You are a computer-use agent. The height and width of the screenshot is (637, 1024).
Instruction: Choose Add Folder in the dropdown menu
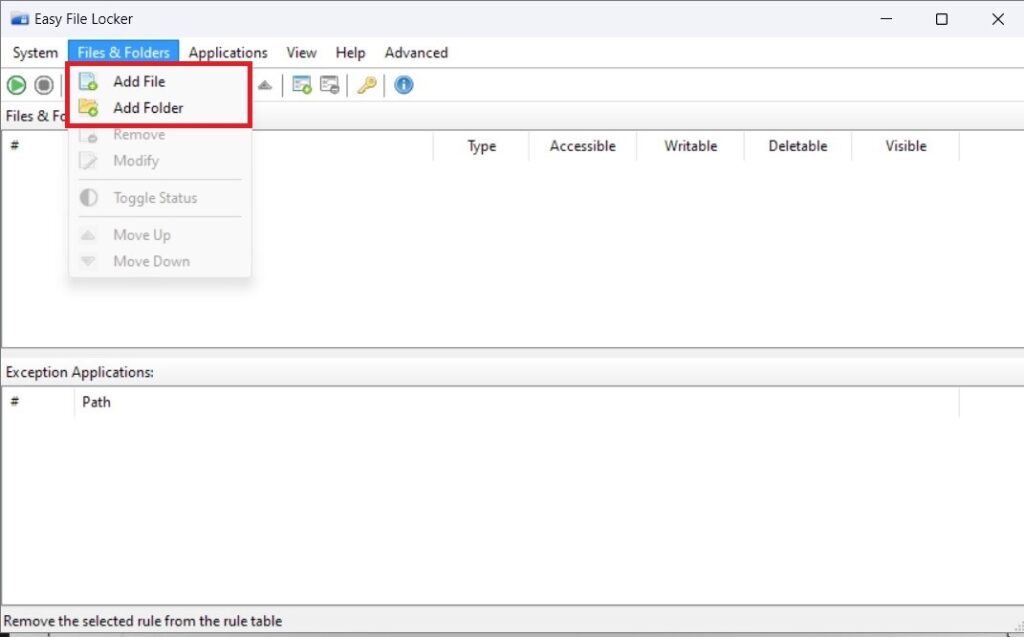[x=148, y=108]
